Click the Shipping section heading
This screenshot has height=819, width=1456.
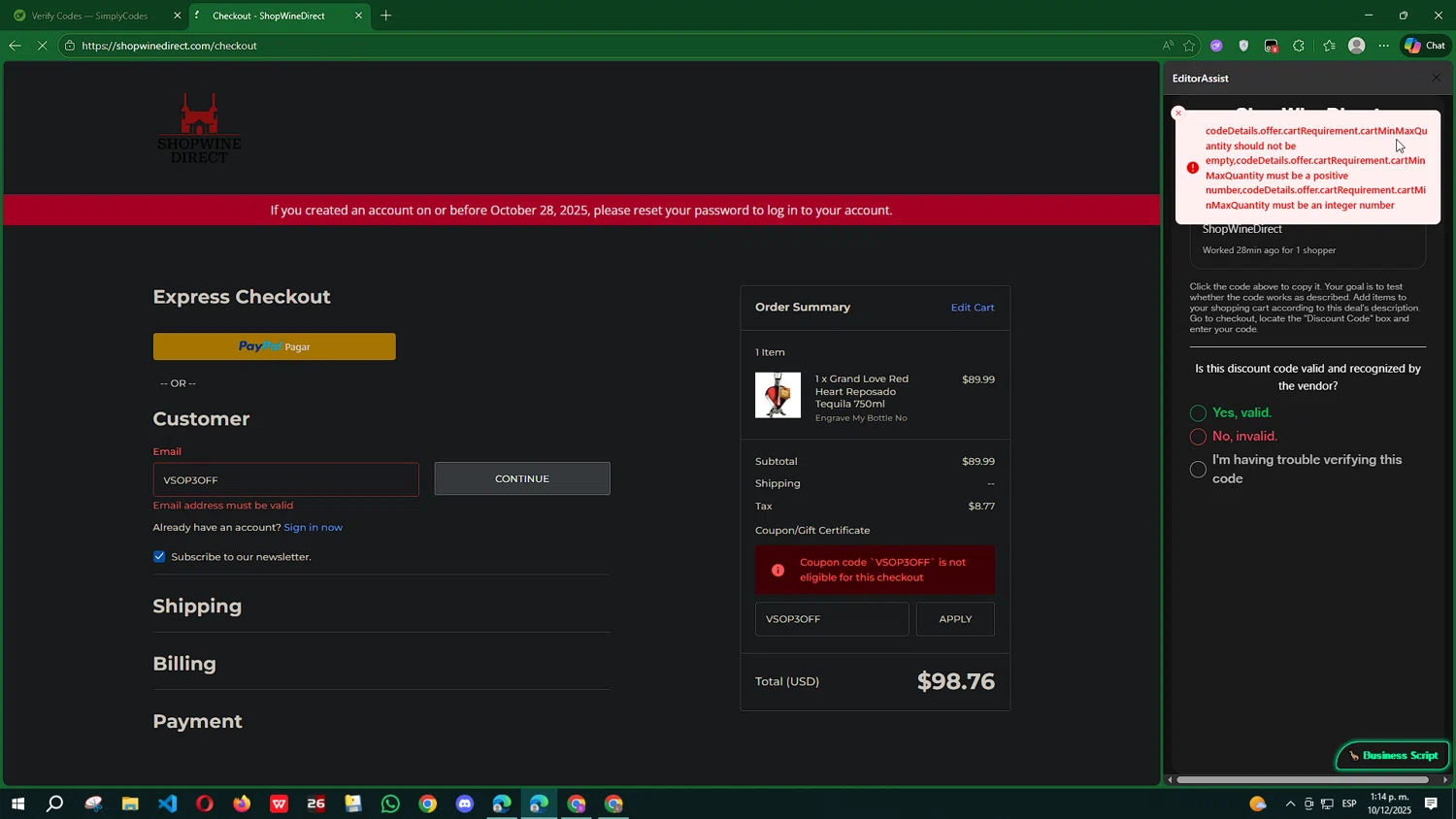point(197,606)
